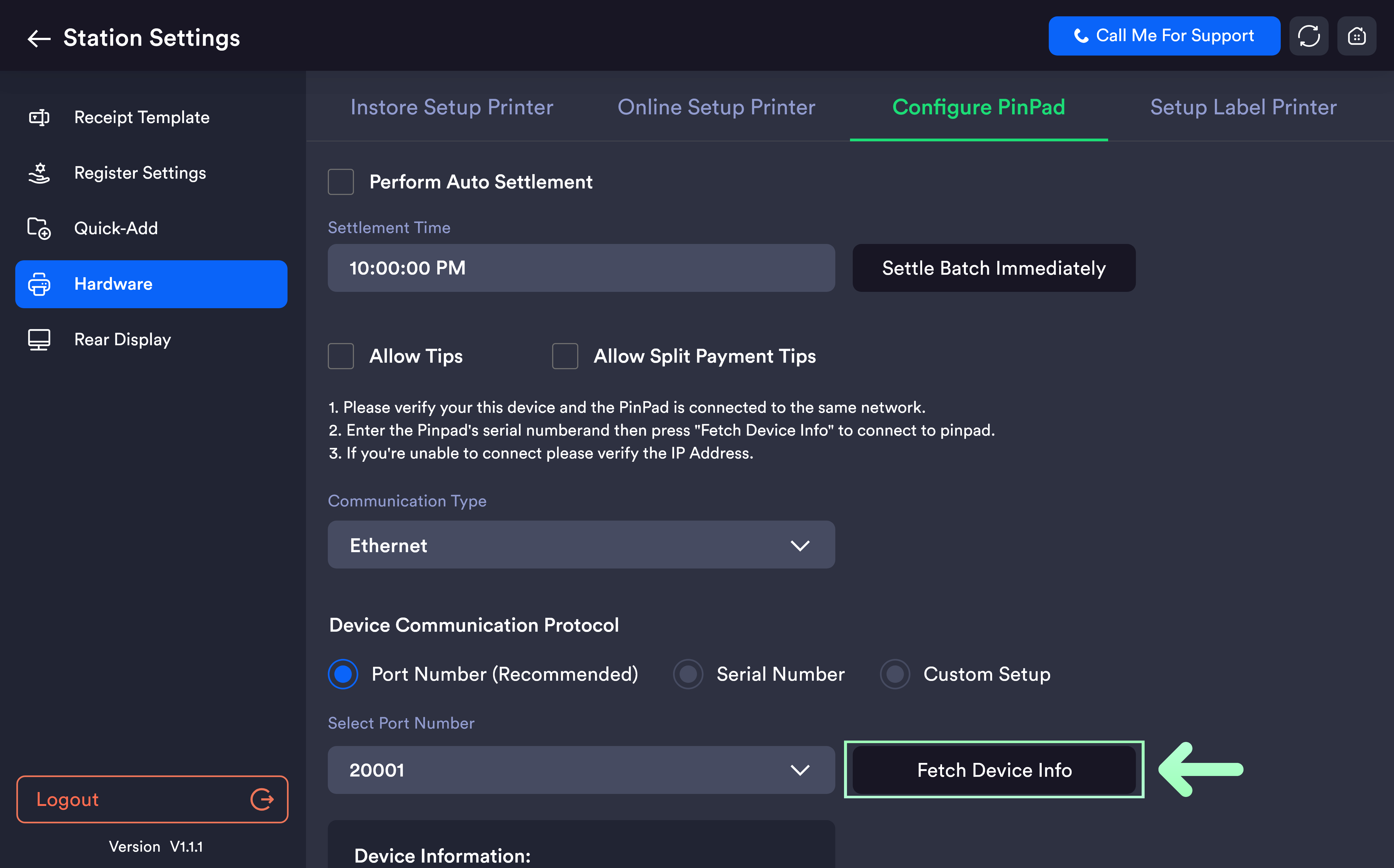
Task: Click the Receipt Template sidebar icon
Action: (x=39, y=118)
